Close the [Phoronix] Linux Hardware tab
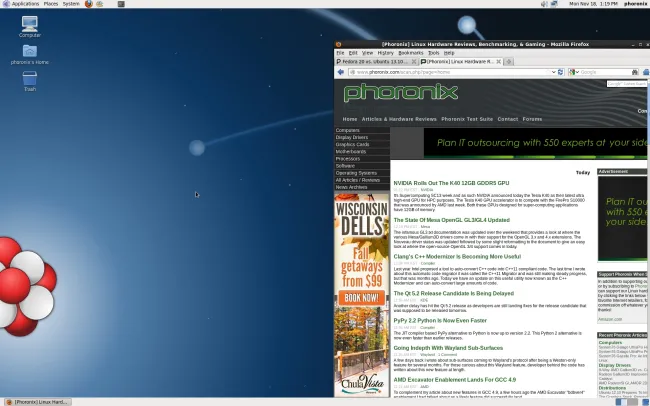The height and width of the screenshot is (406, 650). (499, 61)
